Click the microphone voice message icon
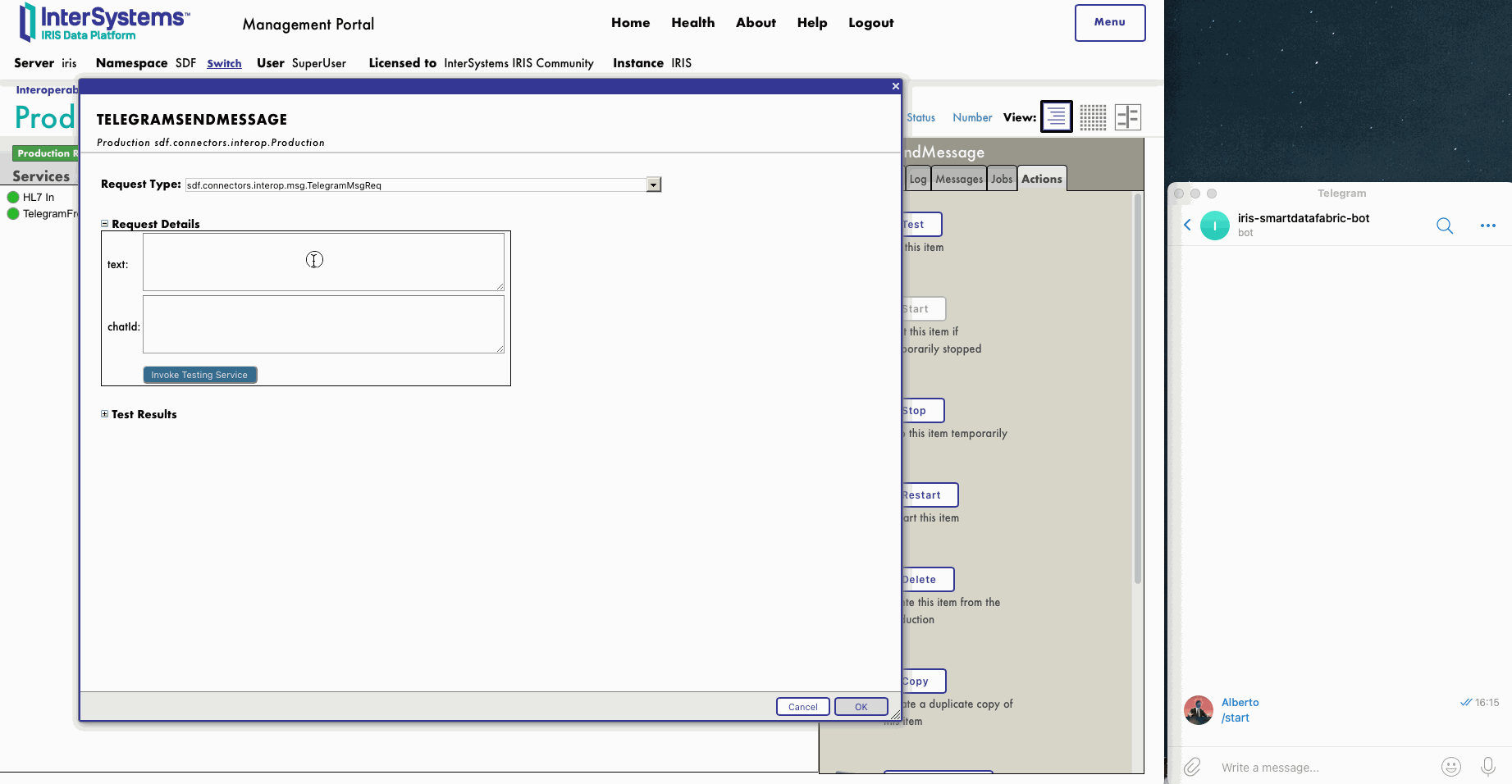1512x784 pixels. pos(1487,767)
